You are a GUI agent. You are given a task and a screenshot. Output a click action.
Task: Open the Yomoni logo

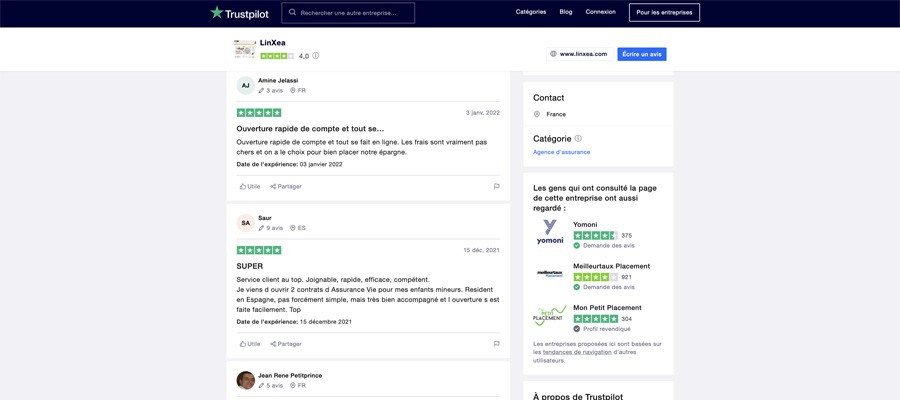tap(550, 231)
